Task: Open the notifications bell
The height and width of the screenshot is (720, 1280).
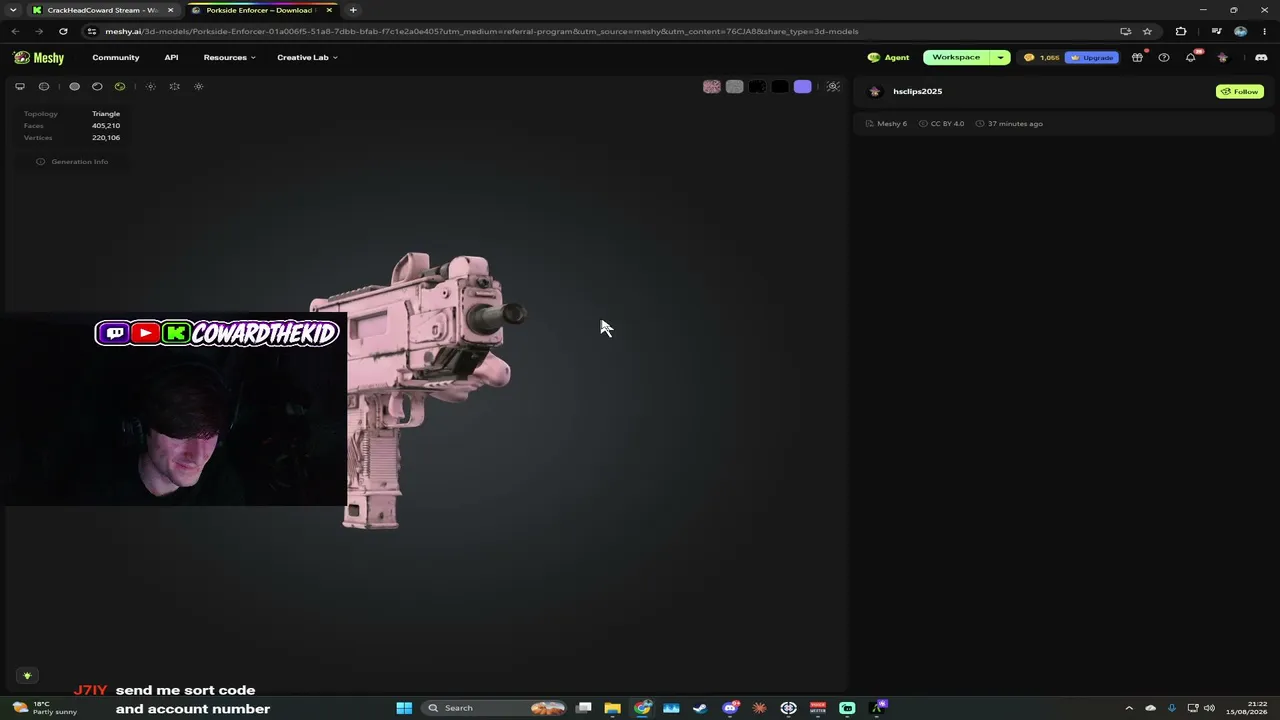Action: coord(1190,58)
